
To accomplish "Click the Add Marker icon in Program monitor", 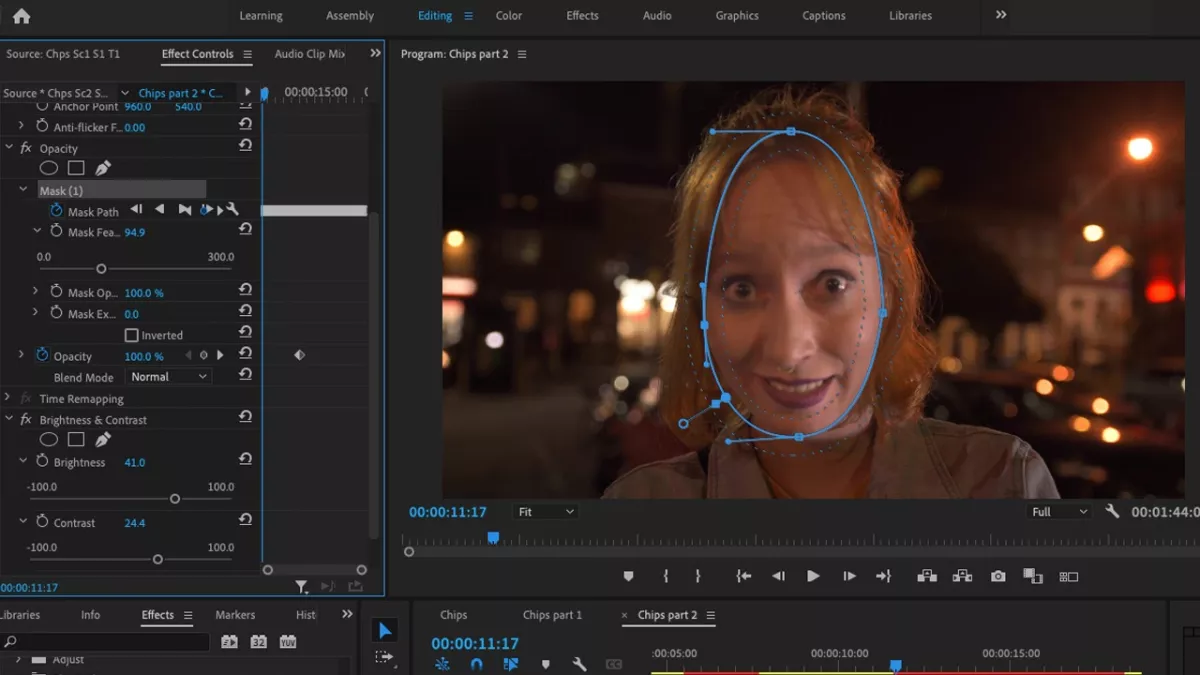I will click(x=628, y=576).
